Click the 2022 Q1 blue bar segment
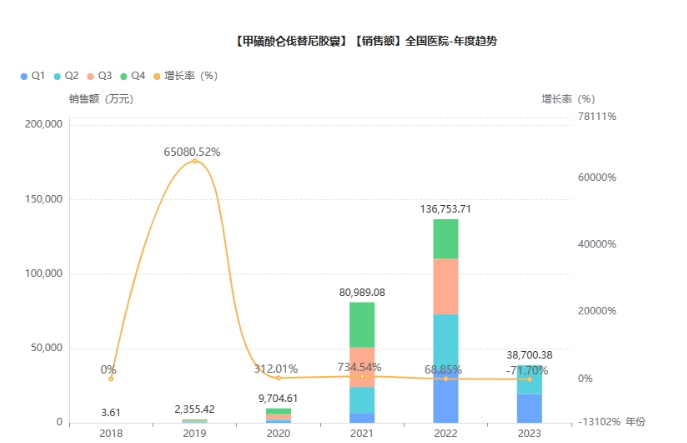Viewport: 687px width, 443px height. (x=445, y=400)
